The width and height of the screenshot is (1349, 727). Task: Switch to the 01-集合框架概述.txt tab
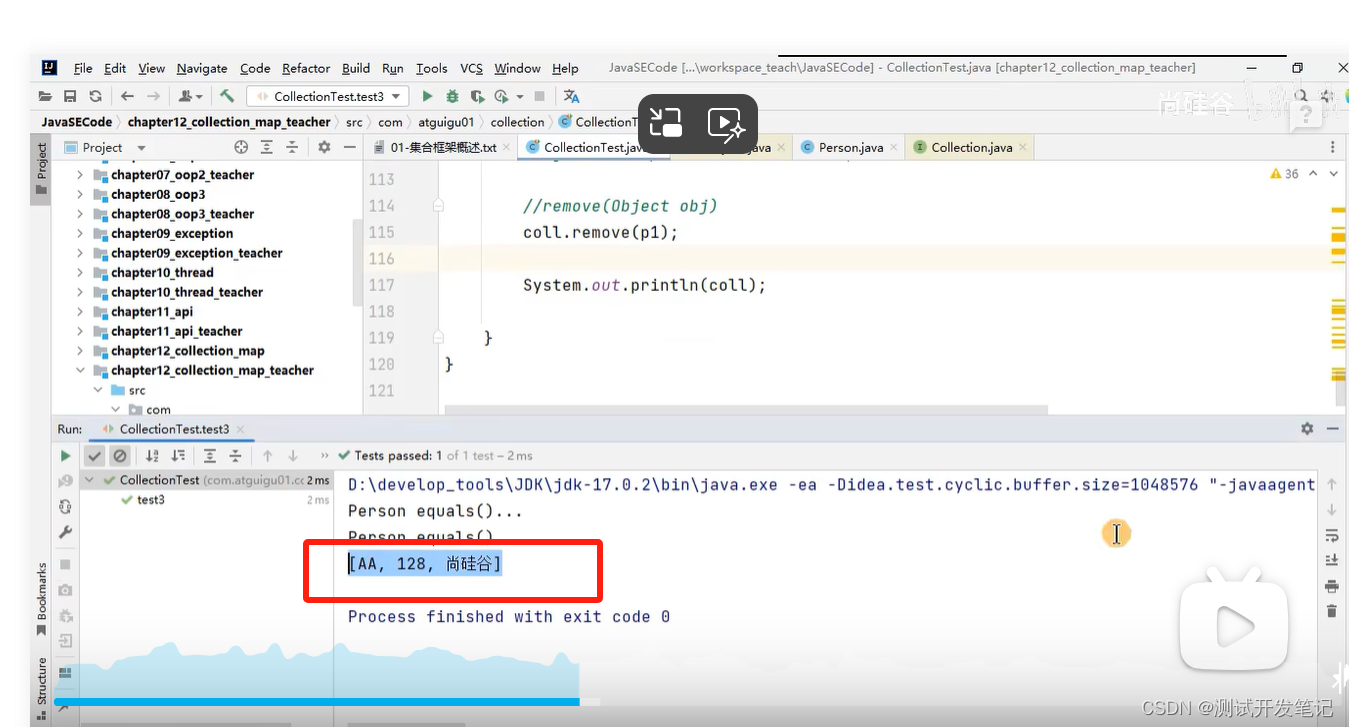[x=443, y=147]
